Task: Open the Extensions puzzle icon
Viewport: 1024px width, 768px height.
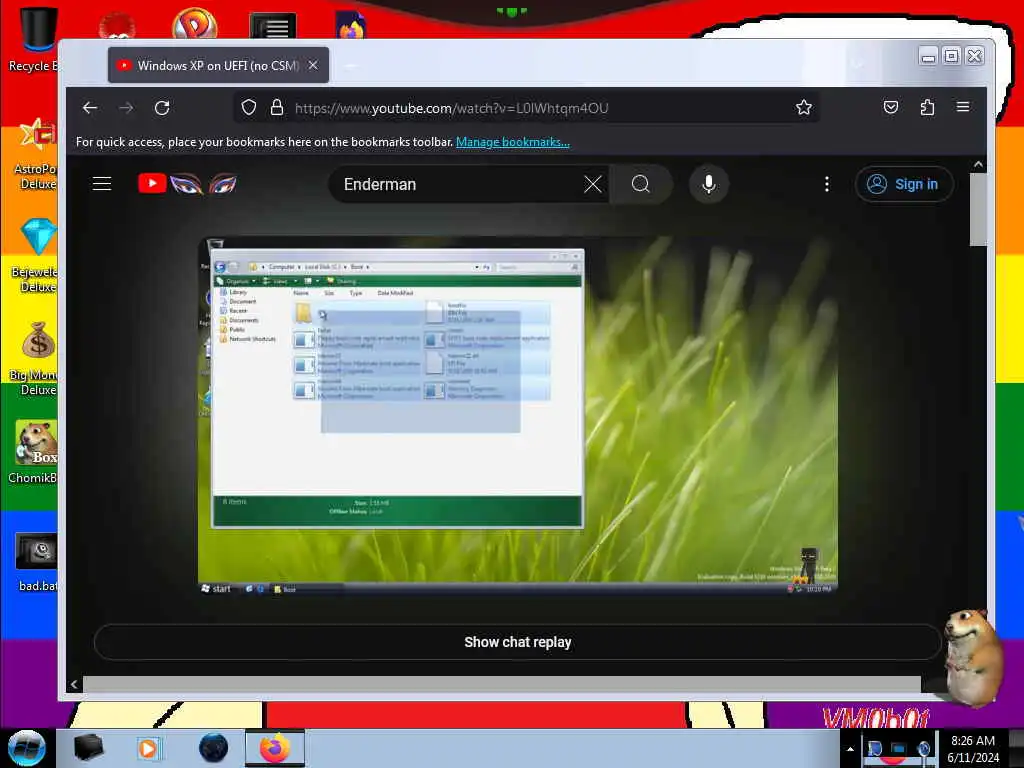Action: click(927, 107)
